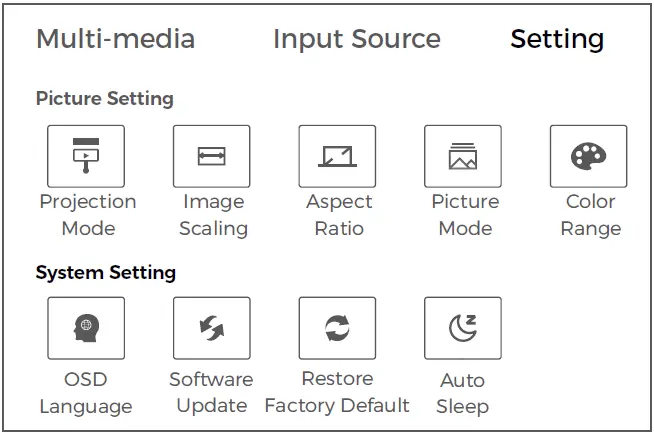
Task: Switch to the Multi-media tab
Action: coord(116,40)
